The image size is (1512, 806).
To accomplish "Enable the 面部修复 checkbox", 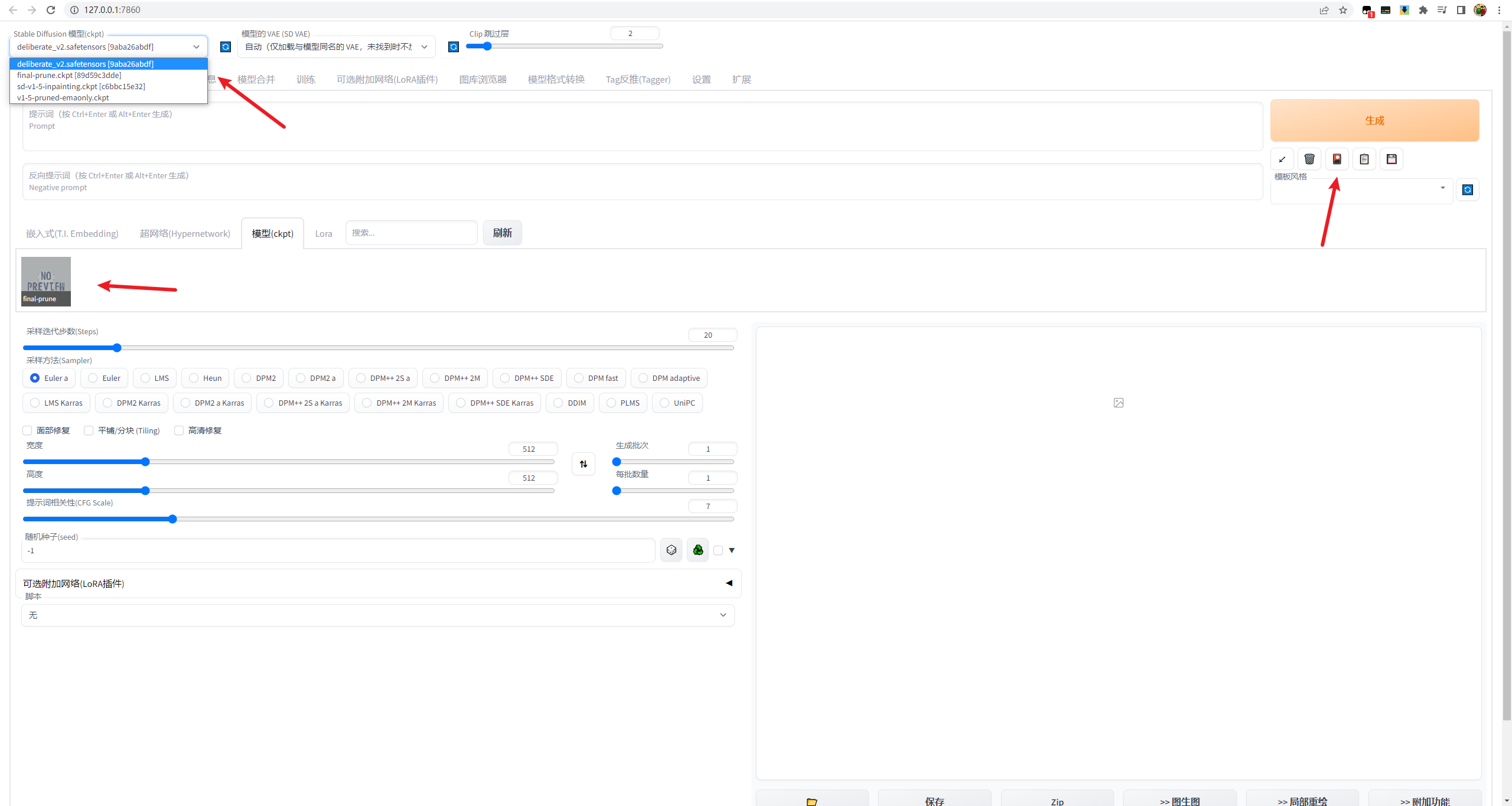I will click(x=28, y=430).
